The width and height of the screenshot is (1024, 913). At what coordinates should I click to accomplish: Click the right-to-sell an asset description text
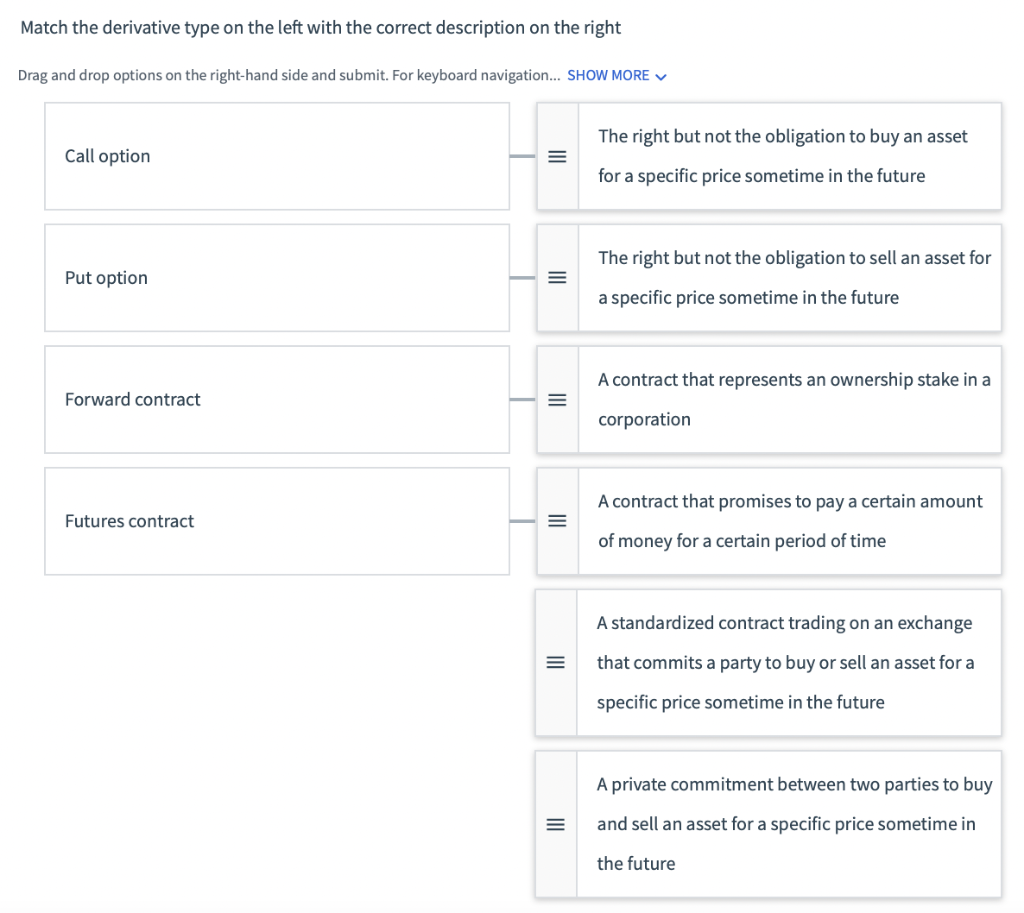[x=794, y=278]
